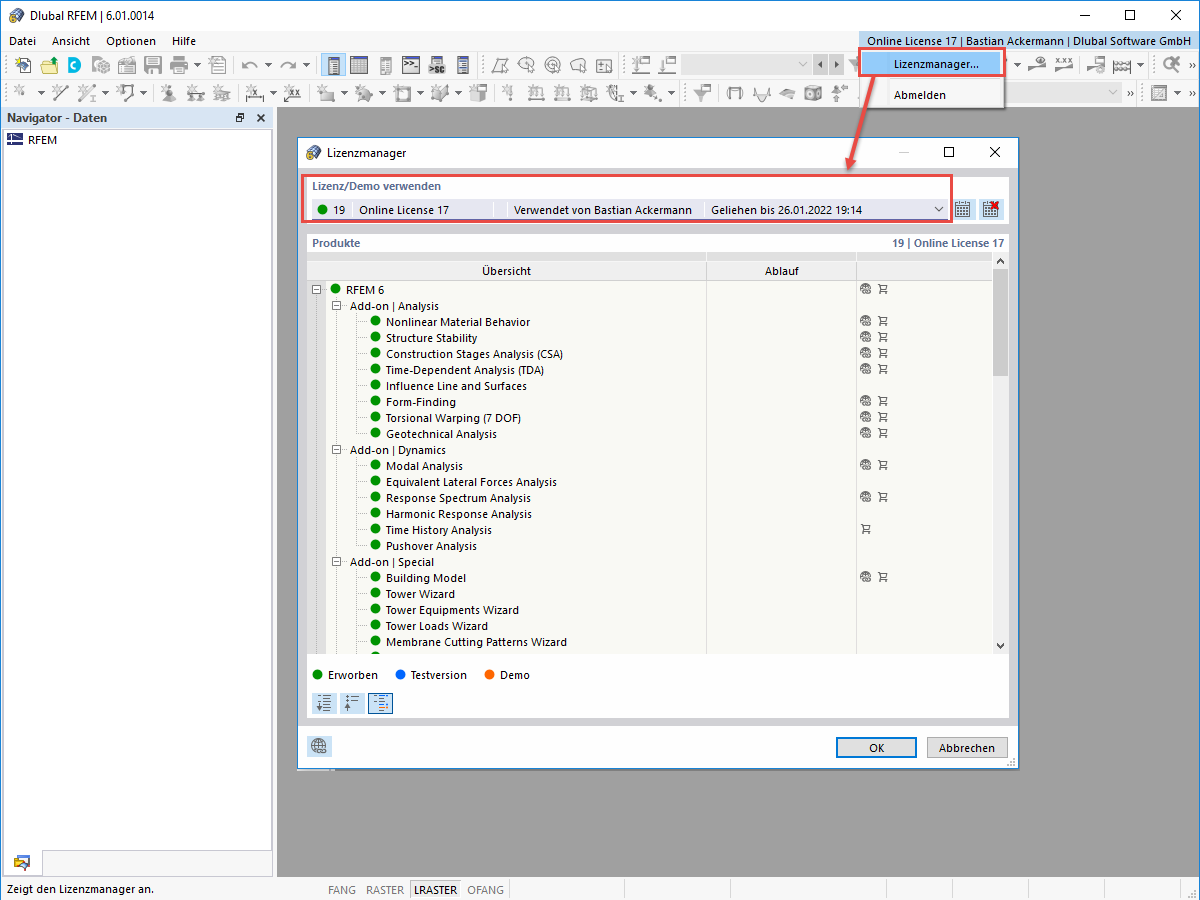1200x900 pixels.
Task: Click globe icon for Form-Finding row
Action: [x=866, y=401]
